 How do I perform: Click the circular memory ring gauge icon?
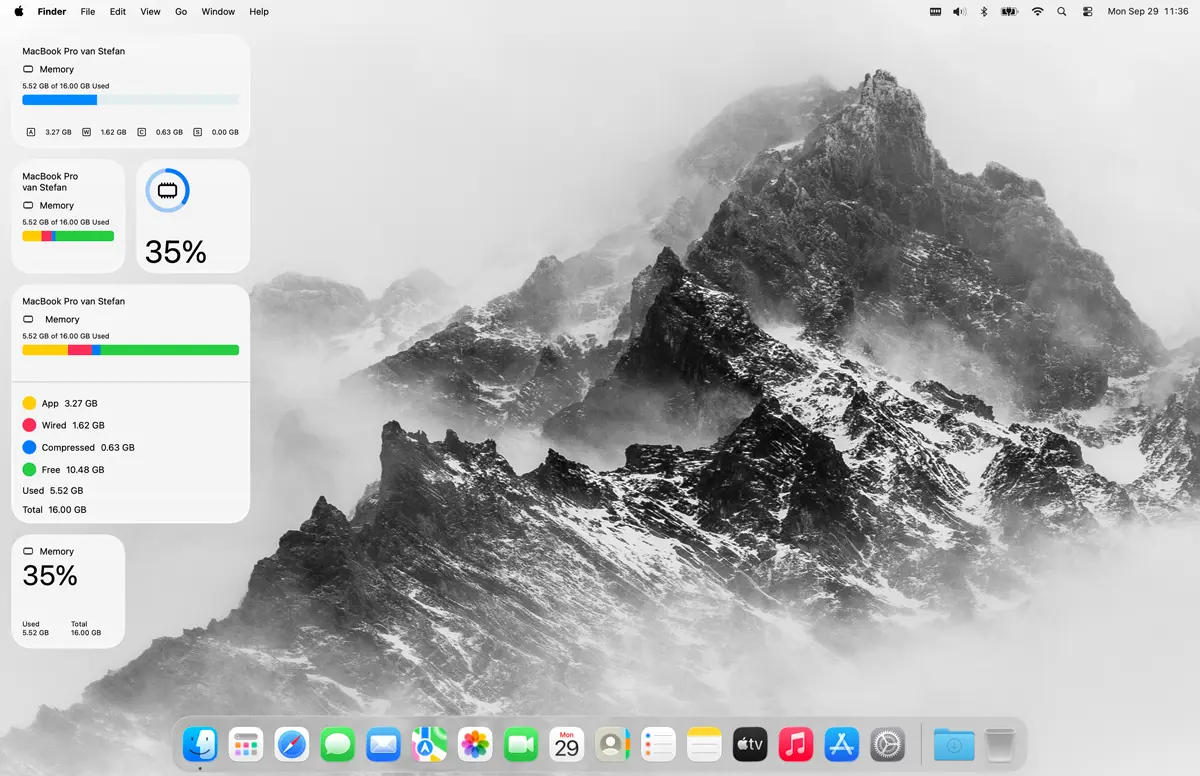[x=167, y=190]
